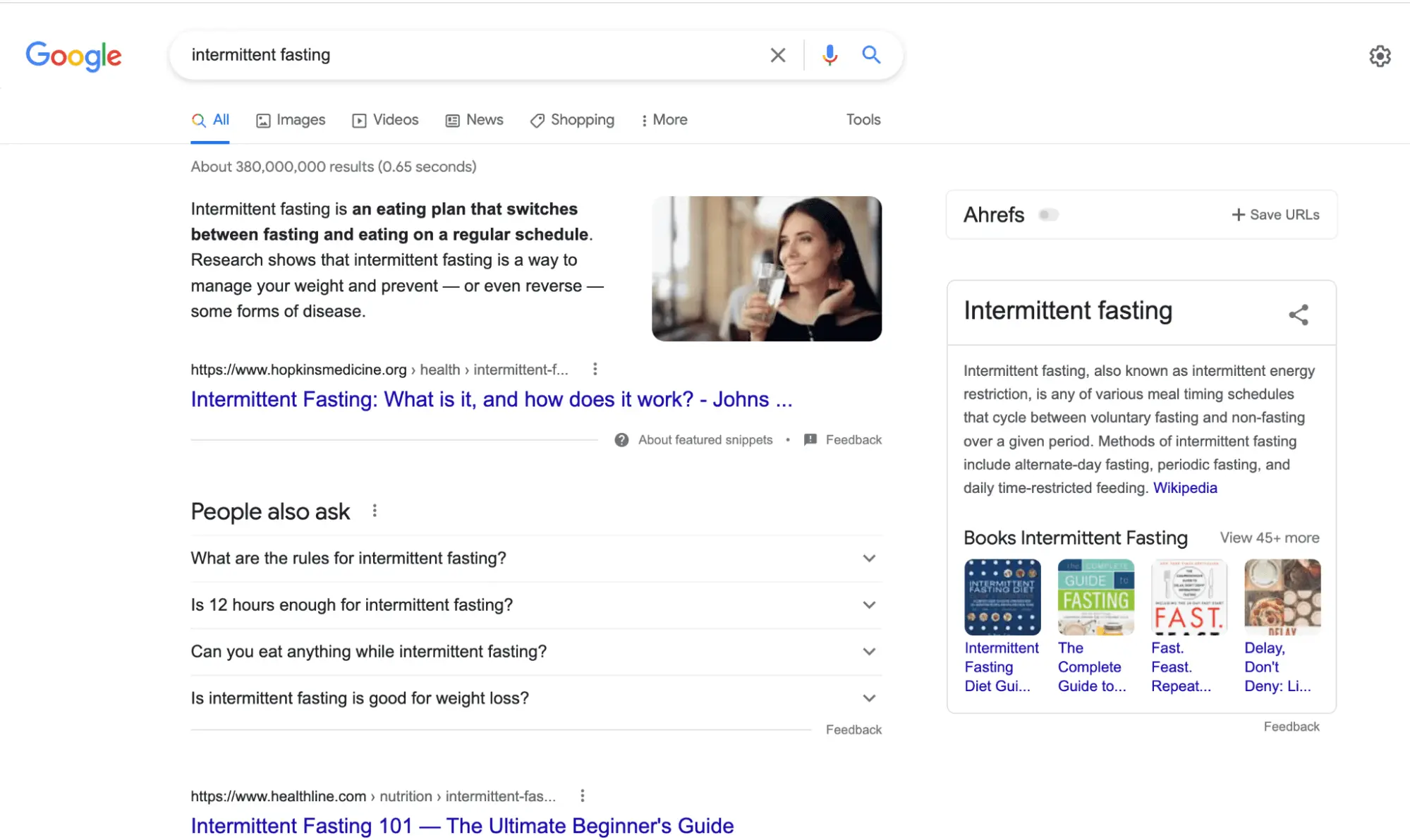The width and height of the screenshot is (1410, 840).
Task: Switch to the News tab
Action: 475,120
